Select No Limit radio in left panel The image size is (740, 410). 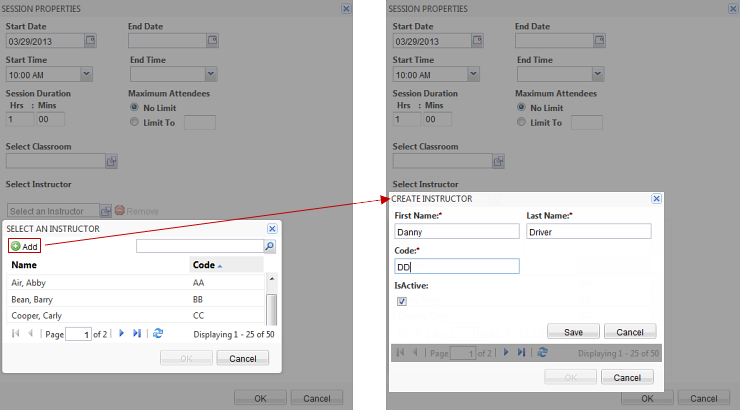pos(135,107)
